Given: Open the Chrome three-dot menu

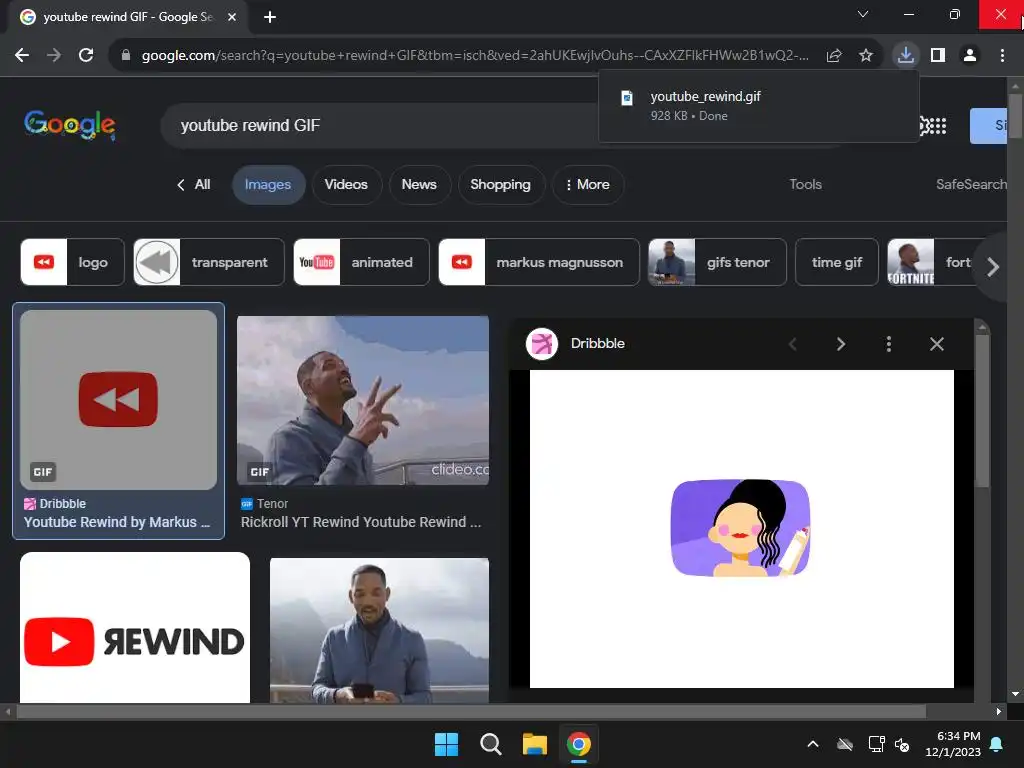Looking at the screenshot, I should pyautogui.click(x=1002, y=56).
